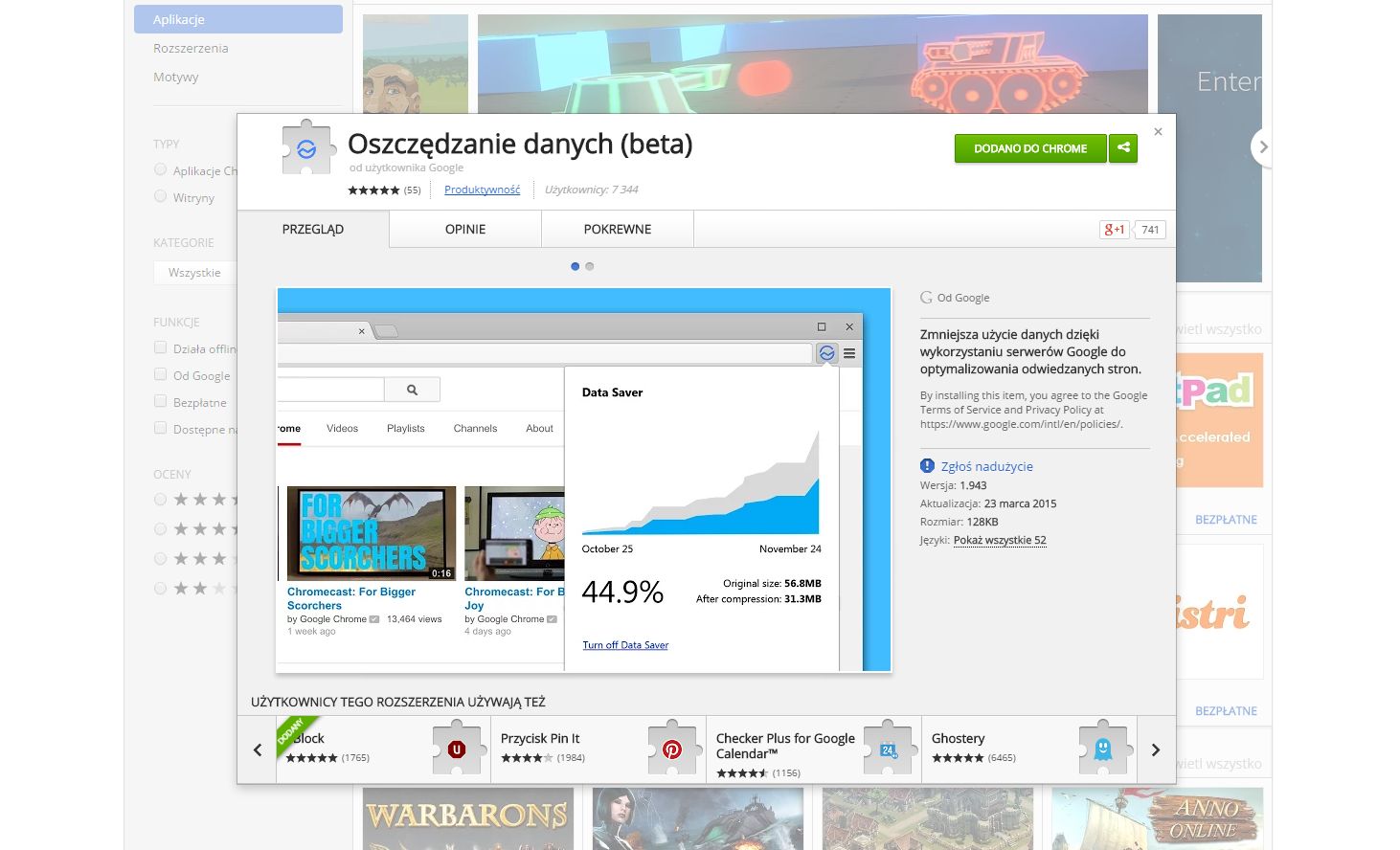Screen dimensions: 1400x850
Task: Switch to the OPINIE tab
Action: click(465, 230)
